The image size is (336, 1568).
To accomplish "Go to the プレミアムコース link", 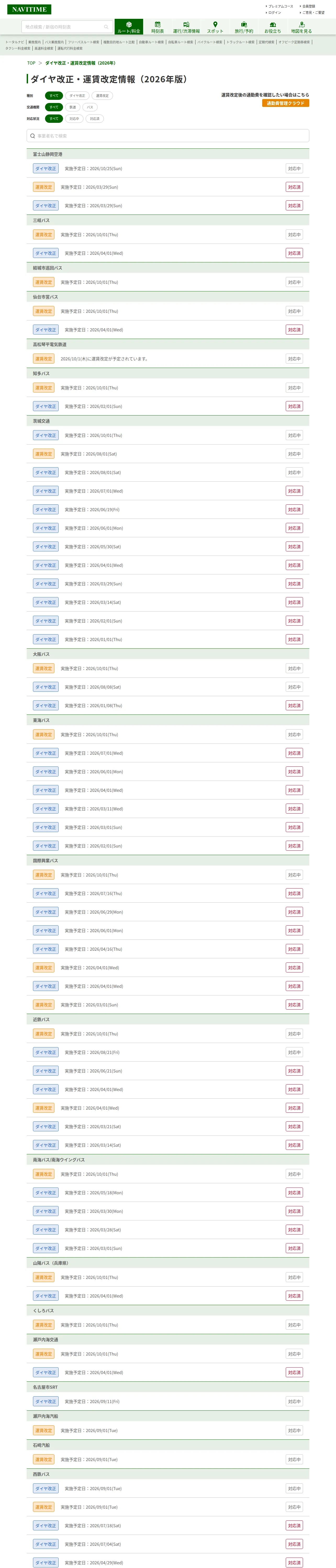I will [x=281, y=6].
